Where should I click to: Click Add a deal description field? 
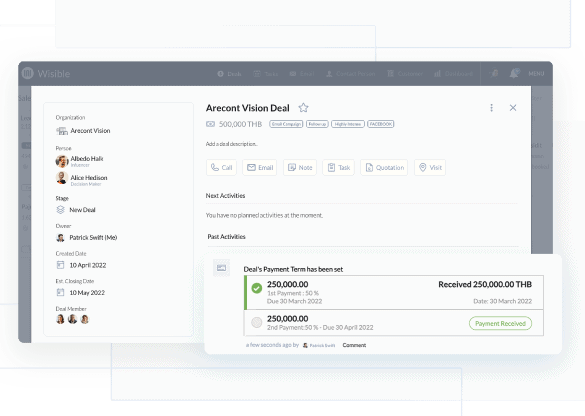pos(231,144)
